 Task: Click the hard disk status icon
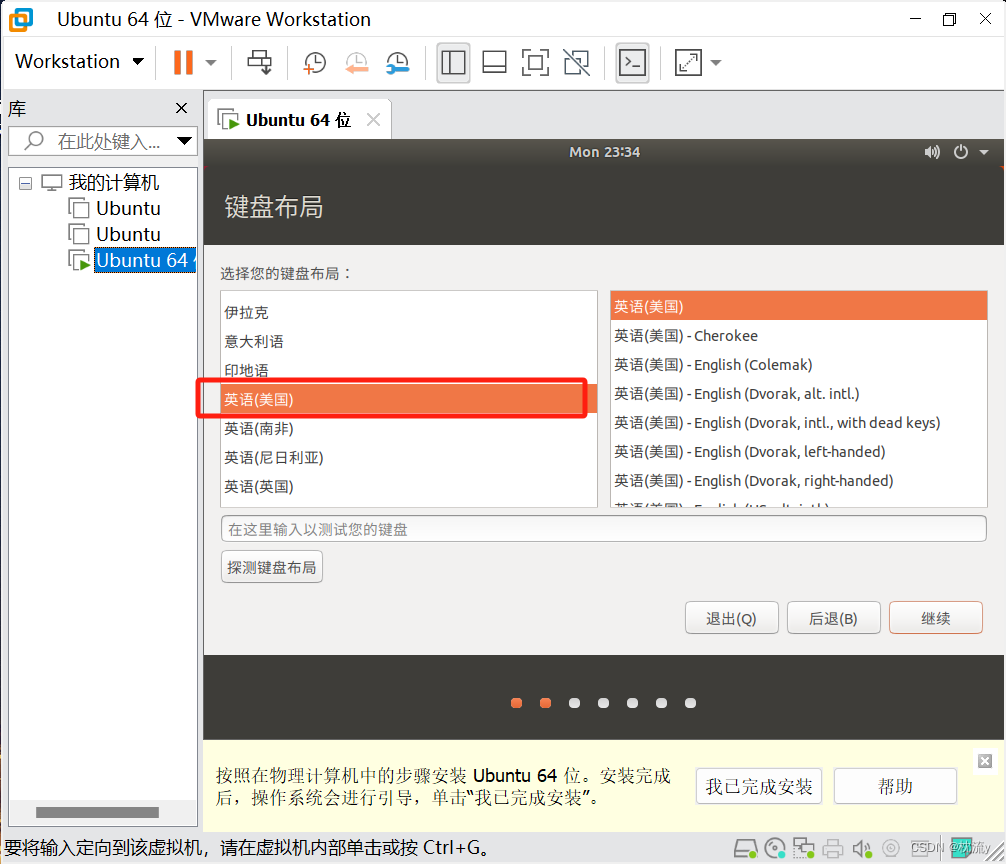pos(746,848)
